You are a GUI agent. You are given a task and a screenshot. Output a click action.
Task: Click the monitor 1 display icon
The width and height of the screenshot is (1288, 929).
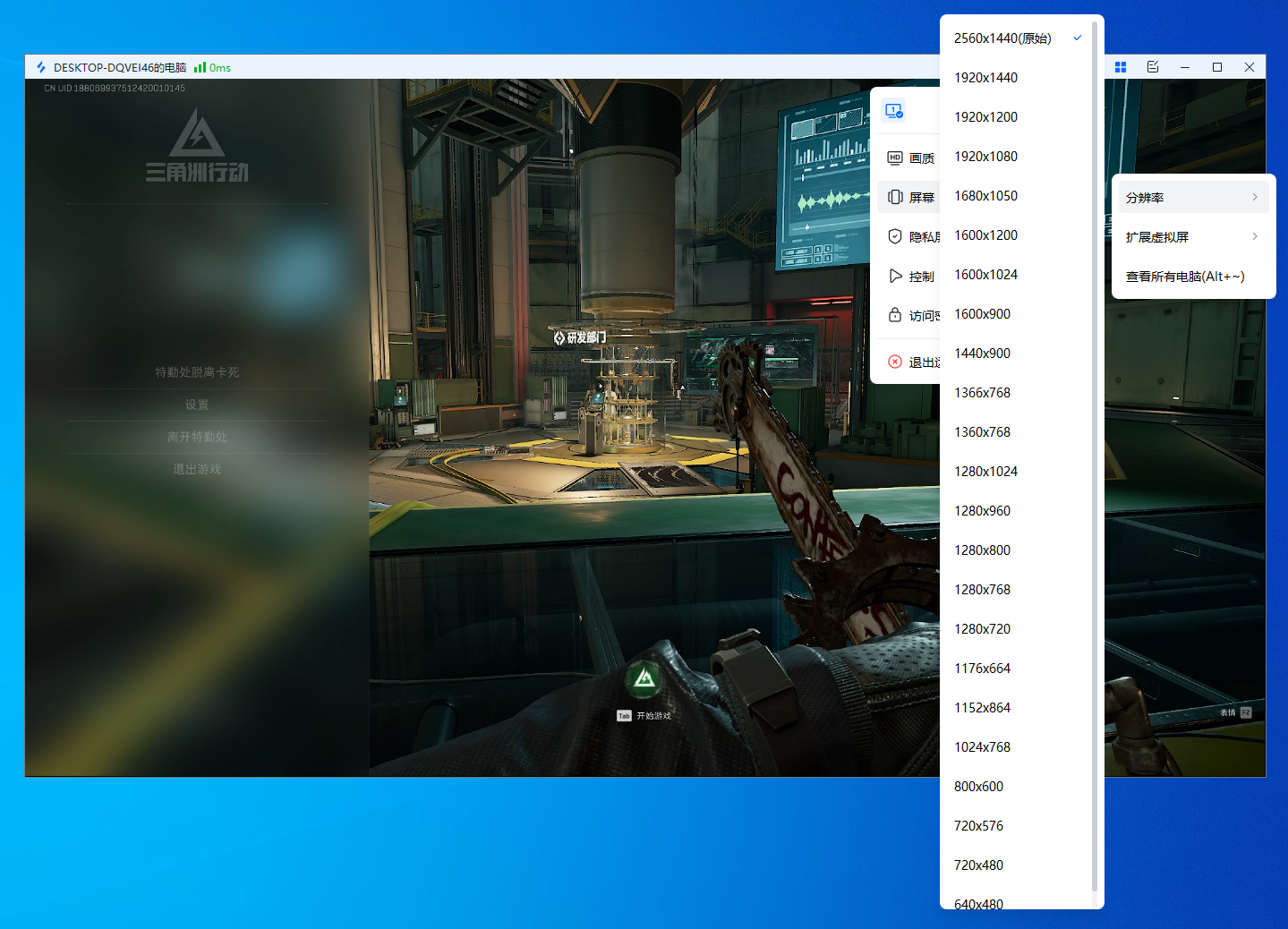pyautogui.click(x=894, y=110)
